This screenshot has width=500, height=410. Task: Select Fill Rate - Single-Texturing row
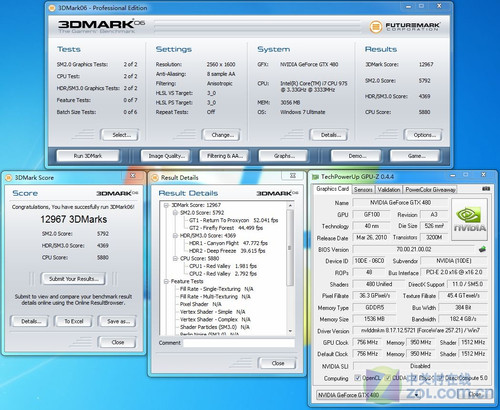click(216, 289)
